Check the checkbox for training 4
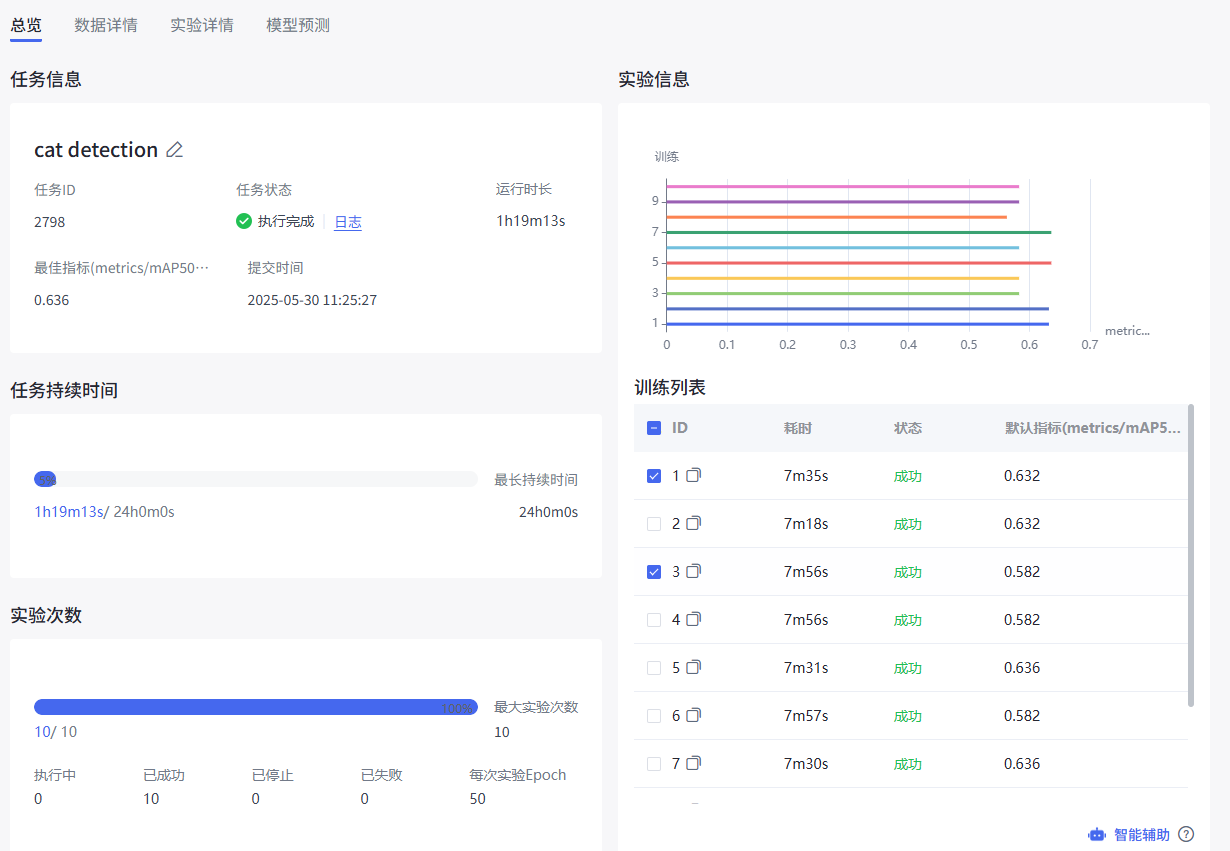This screenshot has width=1230, height=851. pyautogui.click(x=654, y=620)
